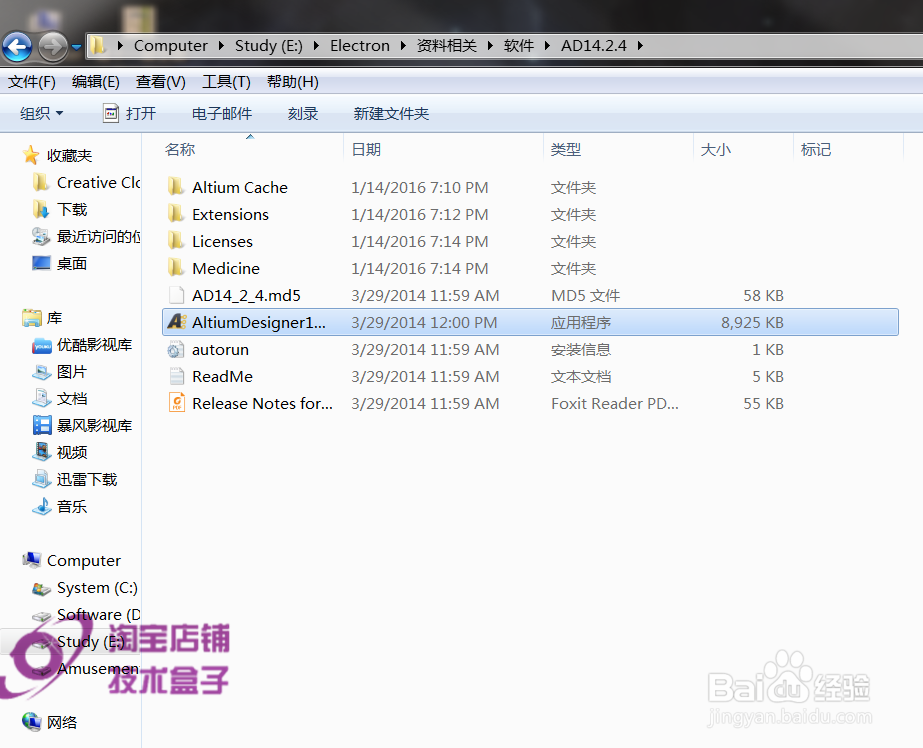Click the 网络 network icon in sidebar

(32, 722)
